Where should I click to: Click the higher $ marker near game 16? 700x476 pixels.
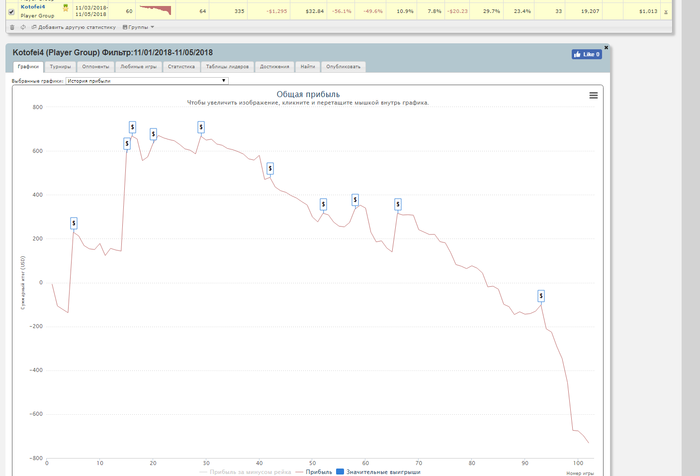point(132,127)
